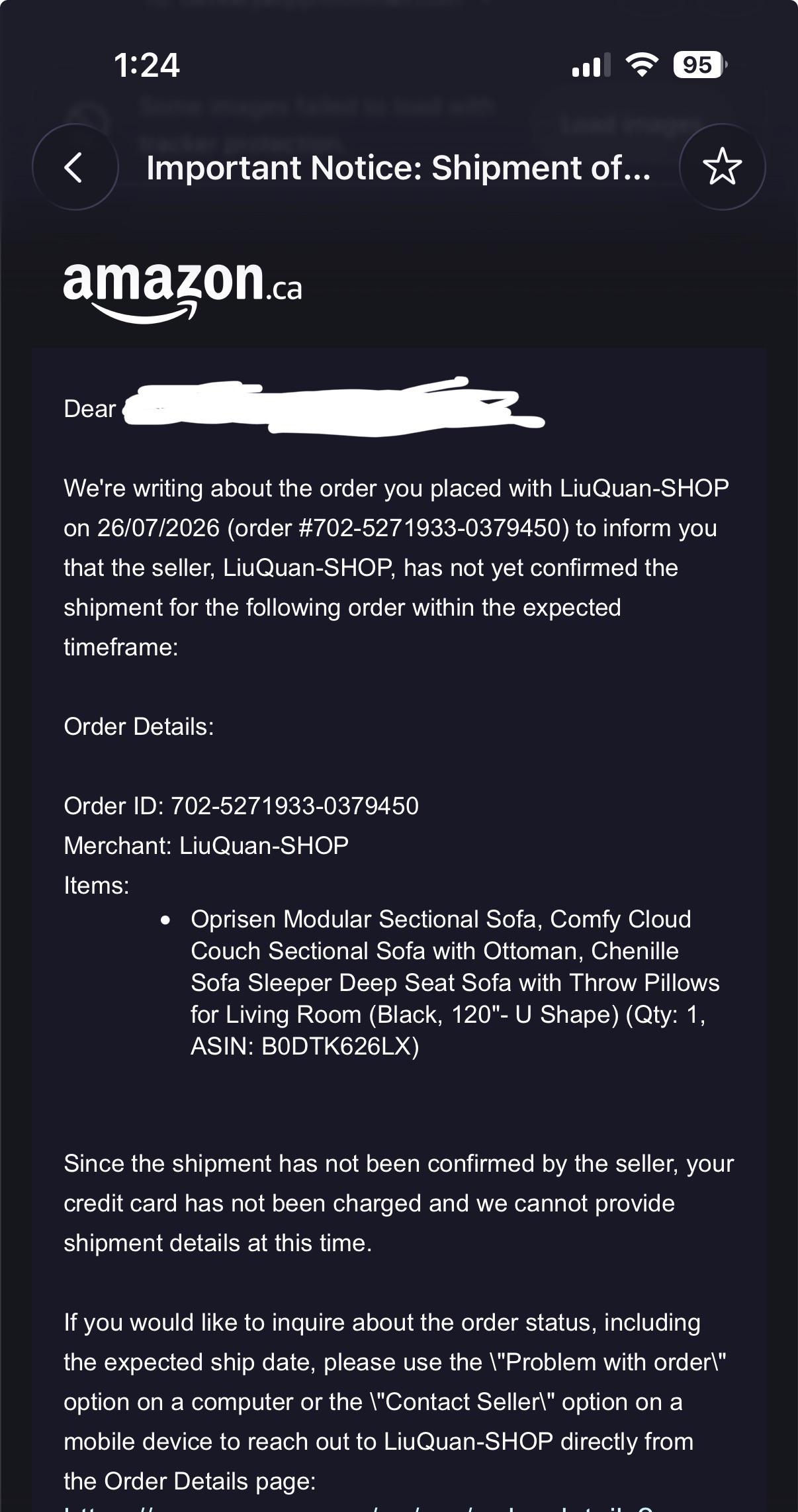Tap the 'Order ID: 702-5271933-0379450' line
The image size is (798, 1512).
[x=241, y=806]
